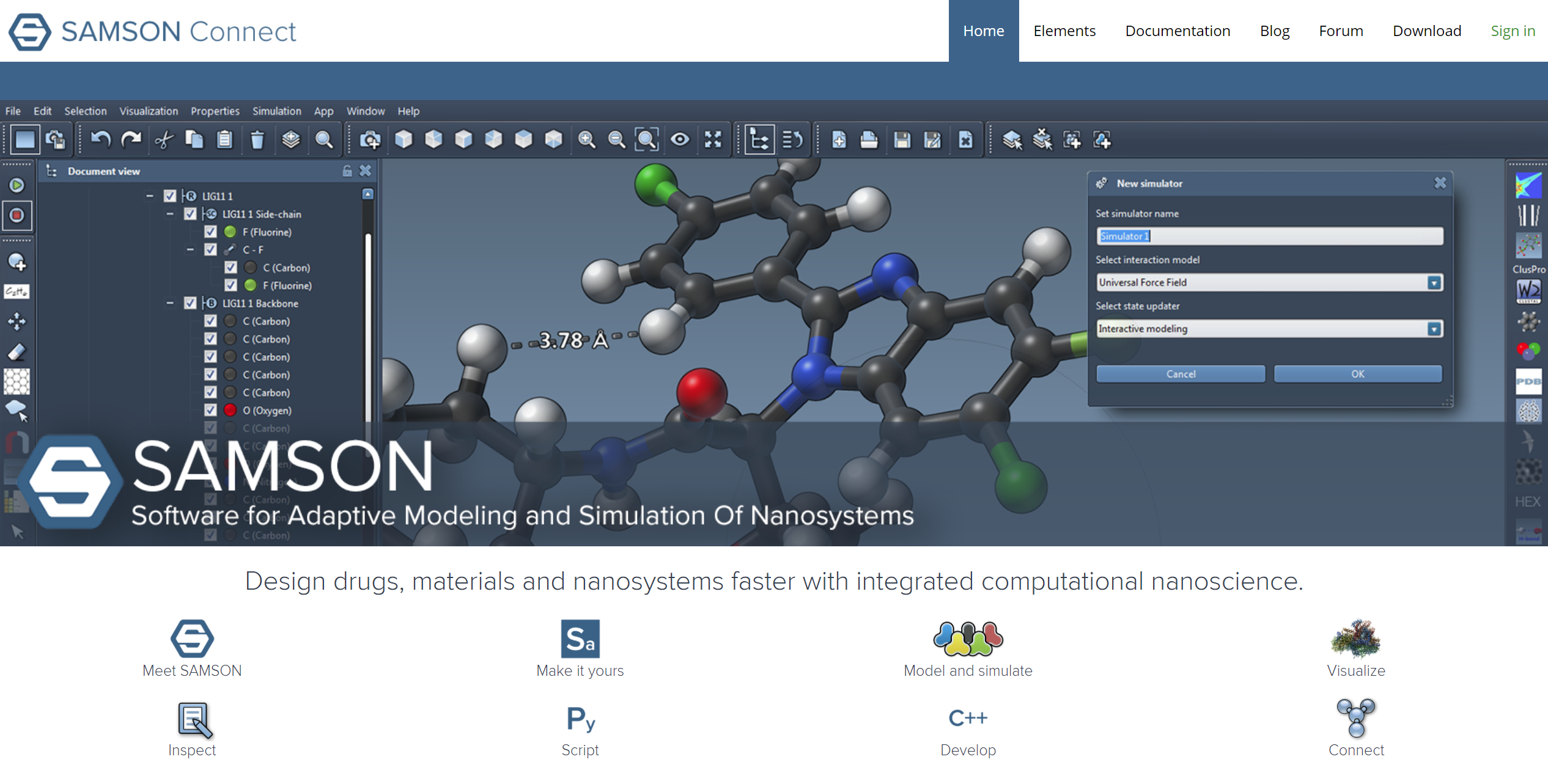The height and width of the screenshot is (784, 1548).
Task: Uncheck the LIG11 1 Backbone checkbox
Action: pos(190,303)
